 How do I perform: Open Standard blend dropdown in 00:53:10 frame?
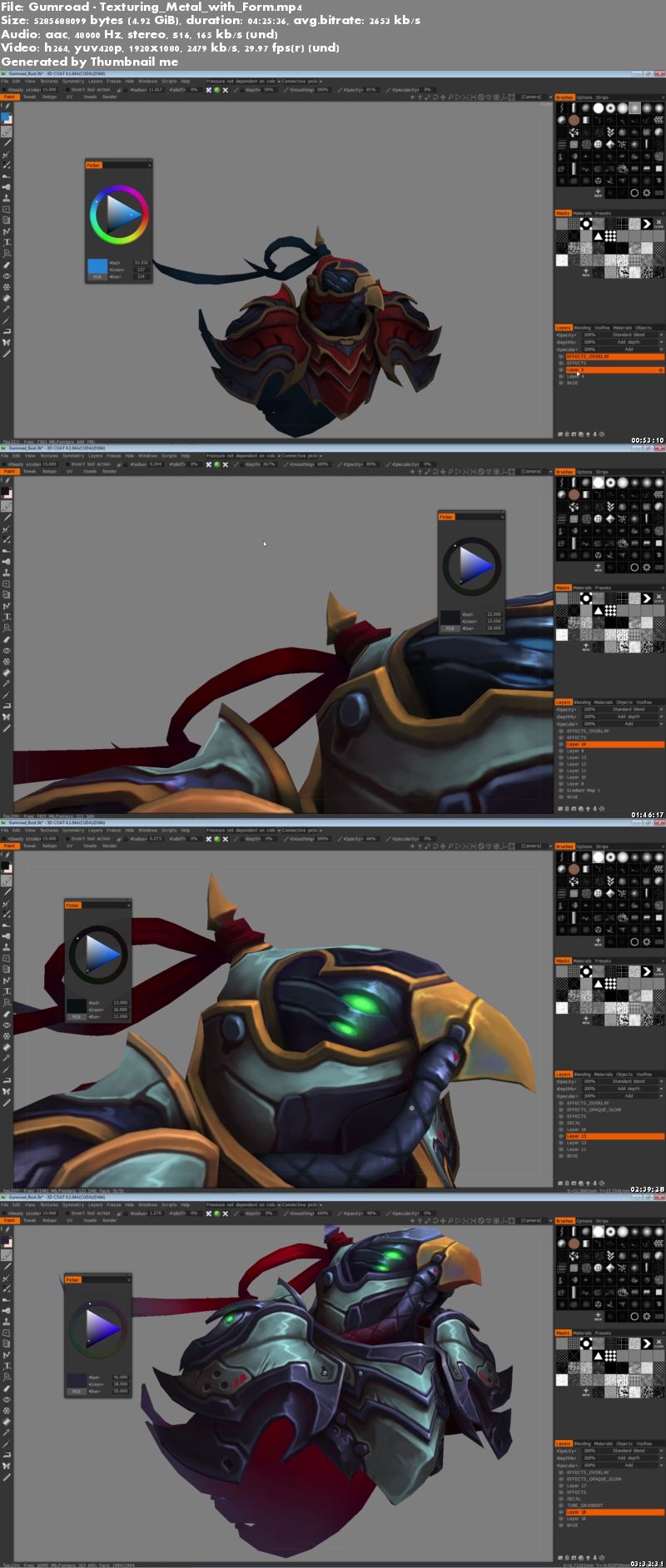pos(631,335)
